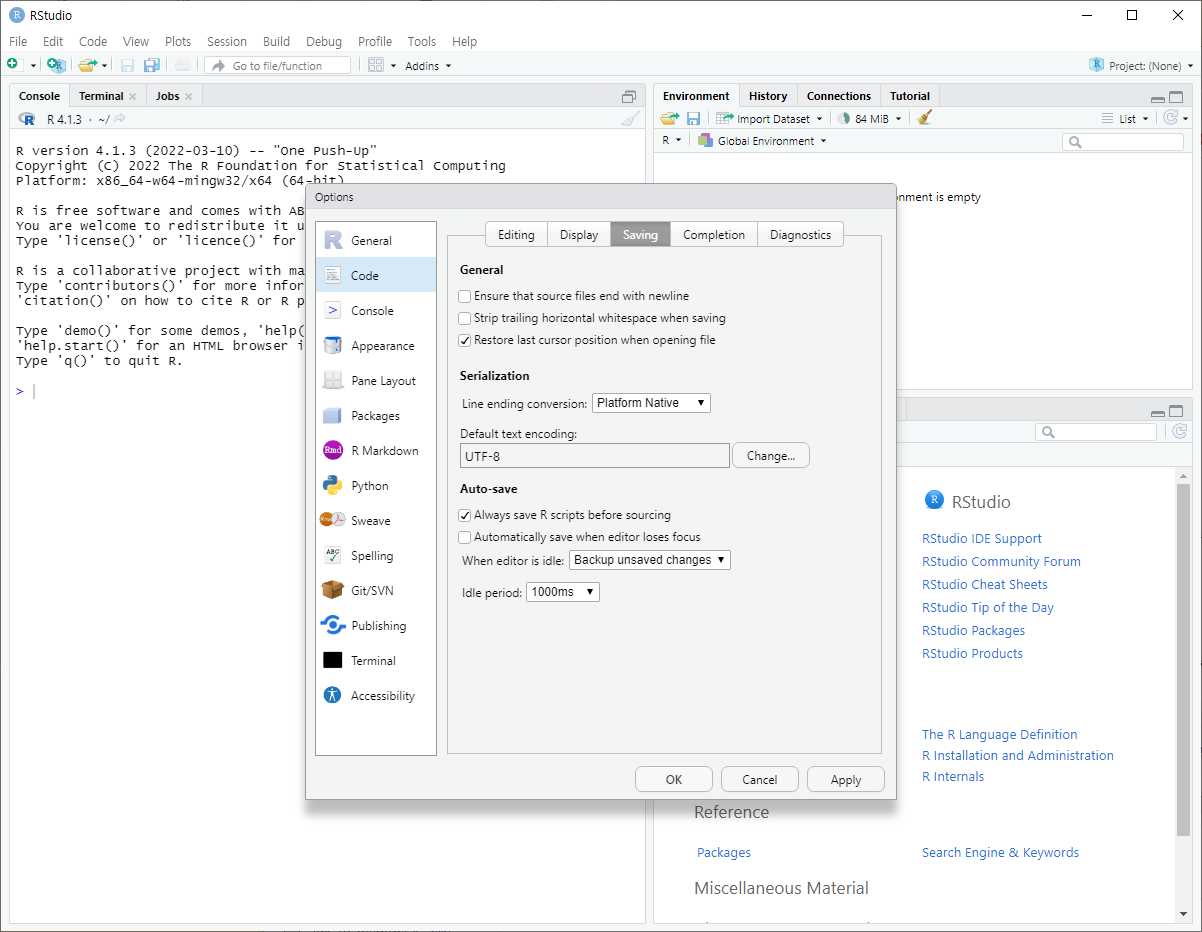This screenshot has width=1202, height=932.
Task: Click the Clear objects broom in Environment pane
Action: click(924, 118)
